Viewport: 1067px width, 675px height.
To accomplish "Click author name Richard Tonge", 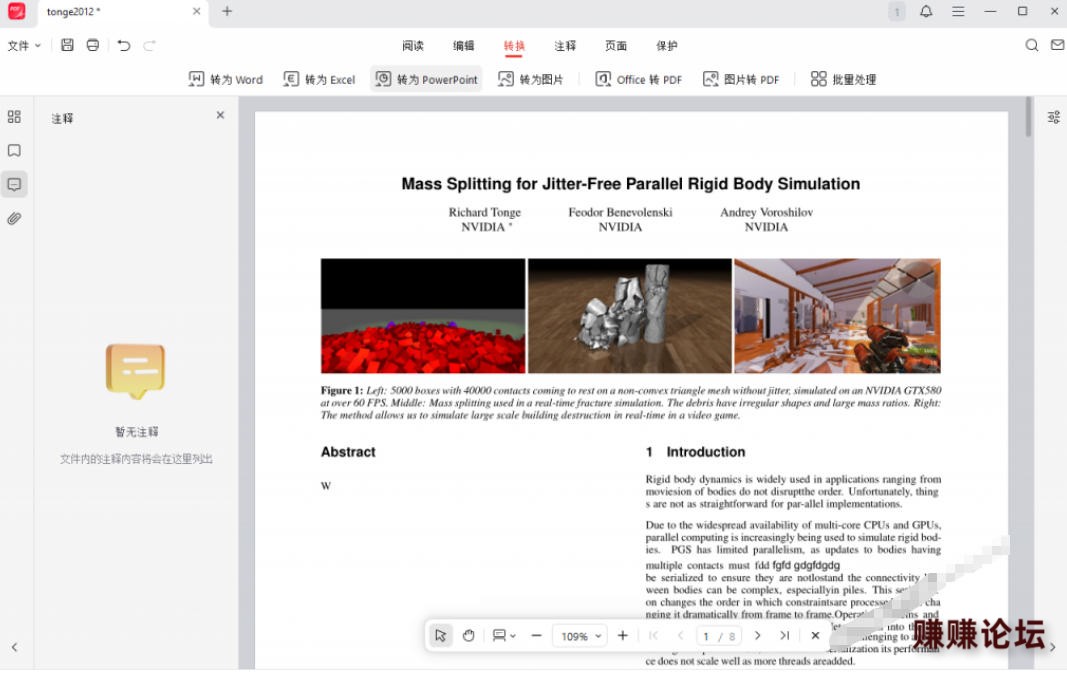I will [485, 212].
